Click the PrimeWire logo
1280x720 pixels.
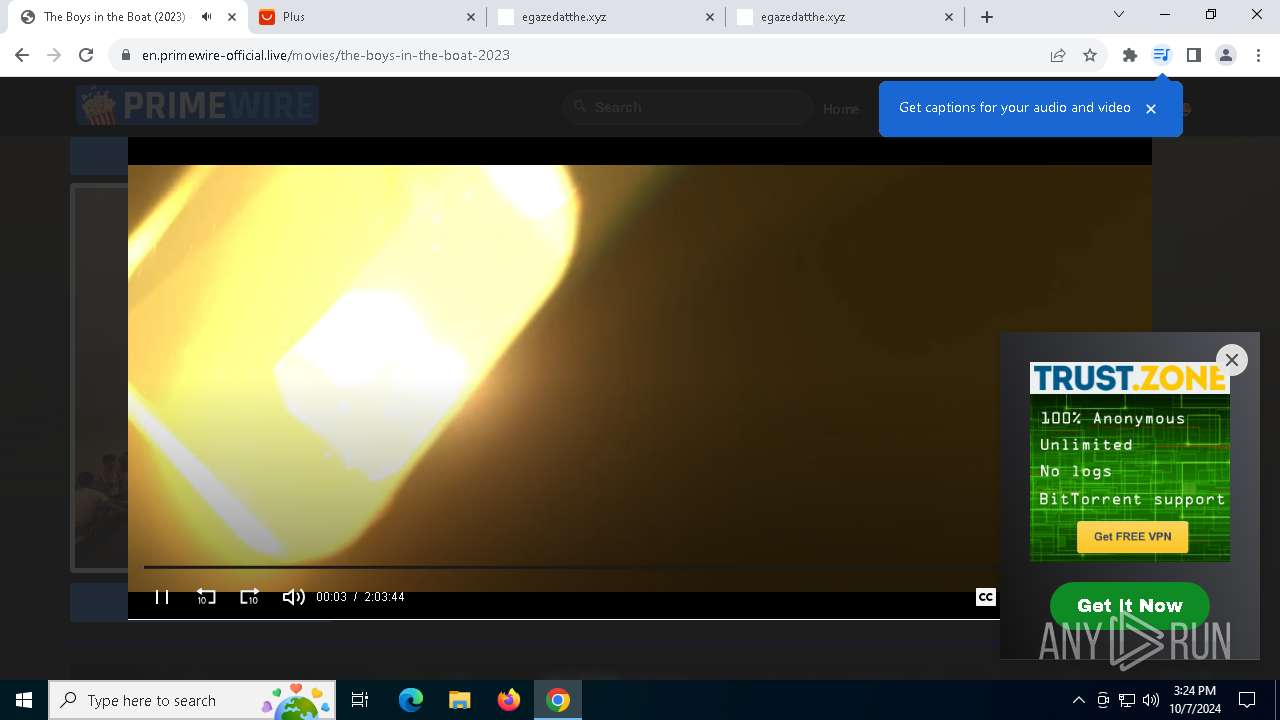[197, 105]
